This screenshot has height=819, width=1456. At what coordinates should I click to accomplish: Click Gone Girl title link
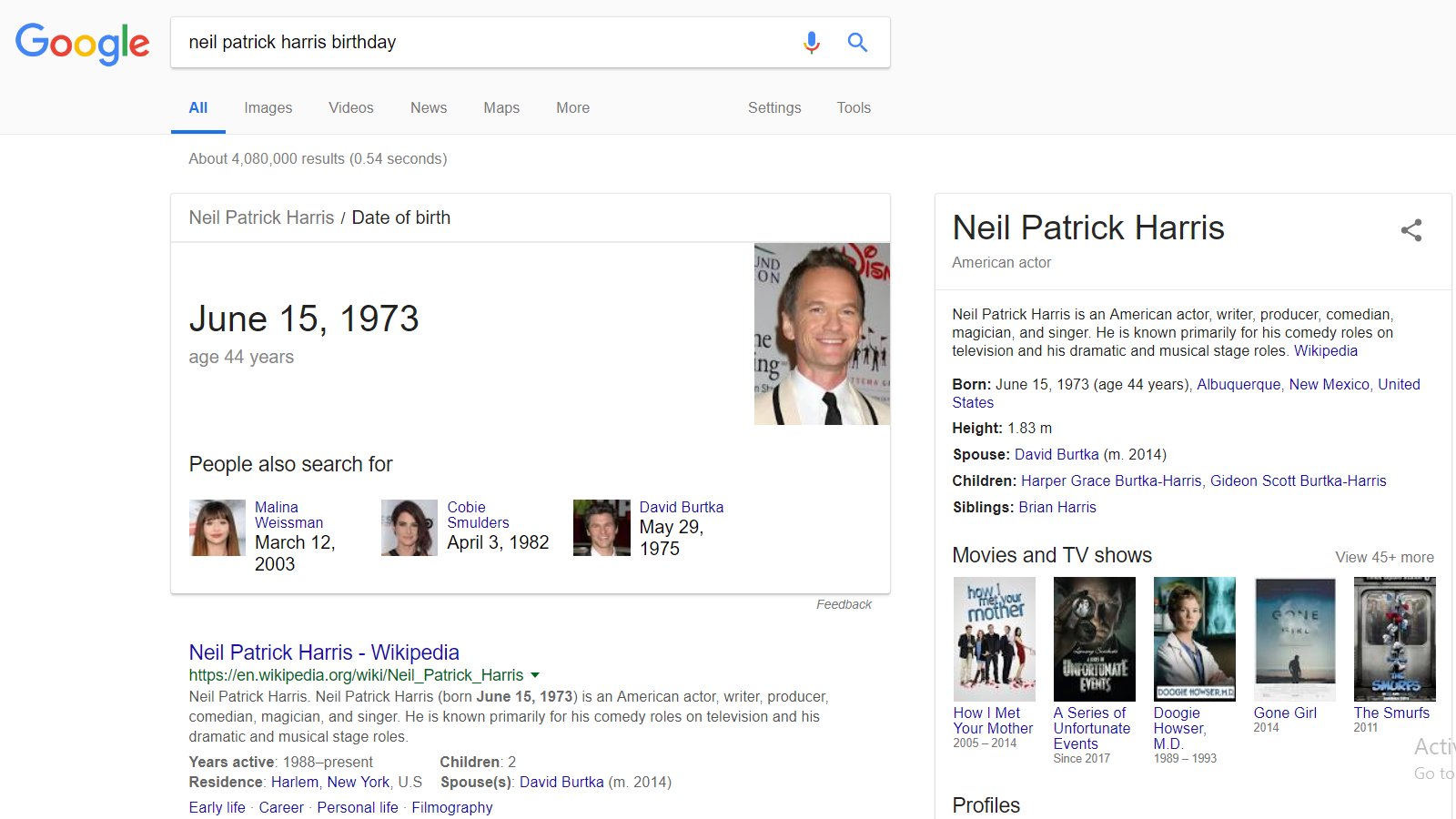pyautogui.click(x=1285, y=713)
